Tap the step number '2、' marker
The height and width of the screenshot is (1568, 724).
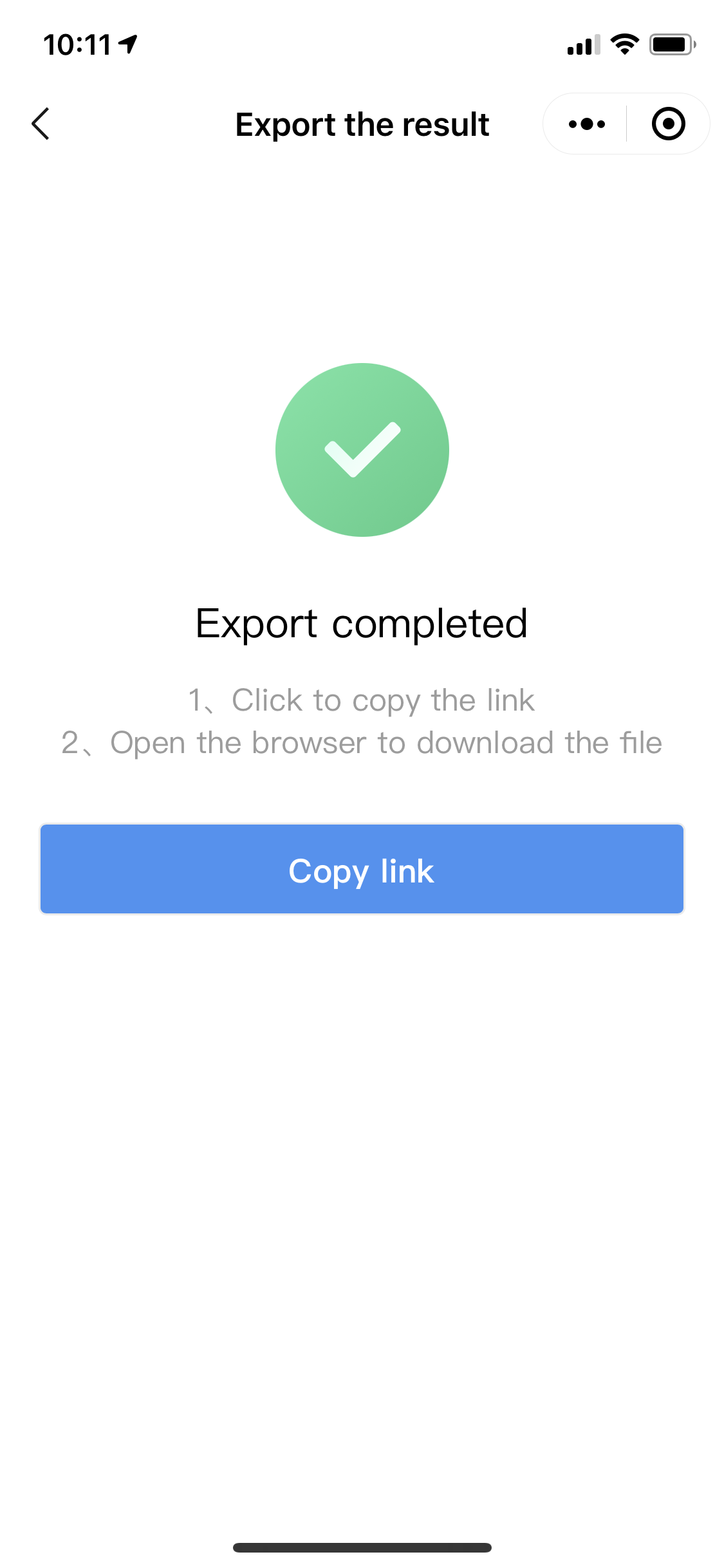(77, 743)
